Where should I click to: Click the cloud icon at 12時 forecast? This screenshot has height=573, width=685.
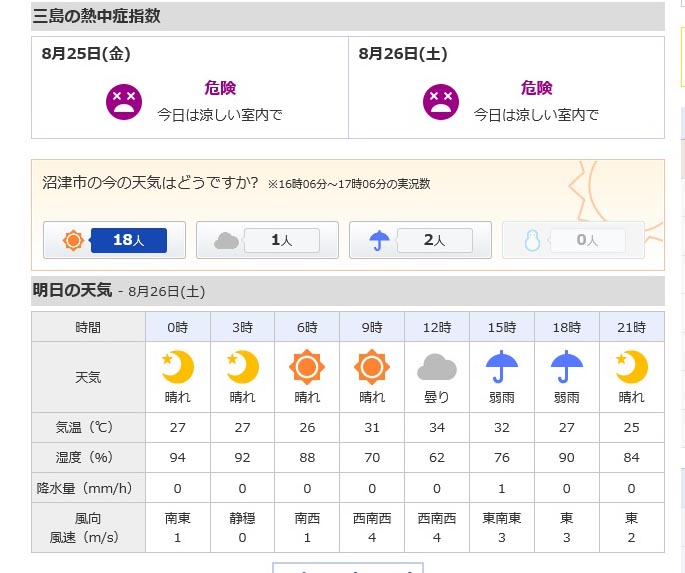pyautogui.click(x=437, y=367)
